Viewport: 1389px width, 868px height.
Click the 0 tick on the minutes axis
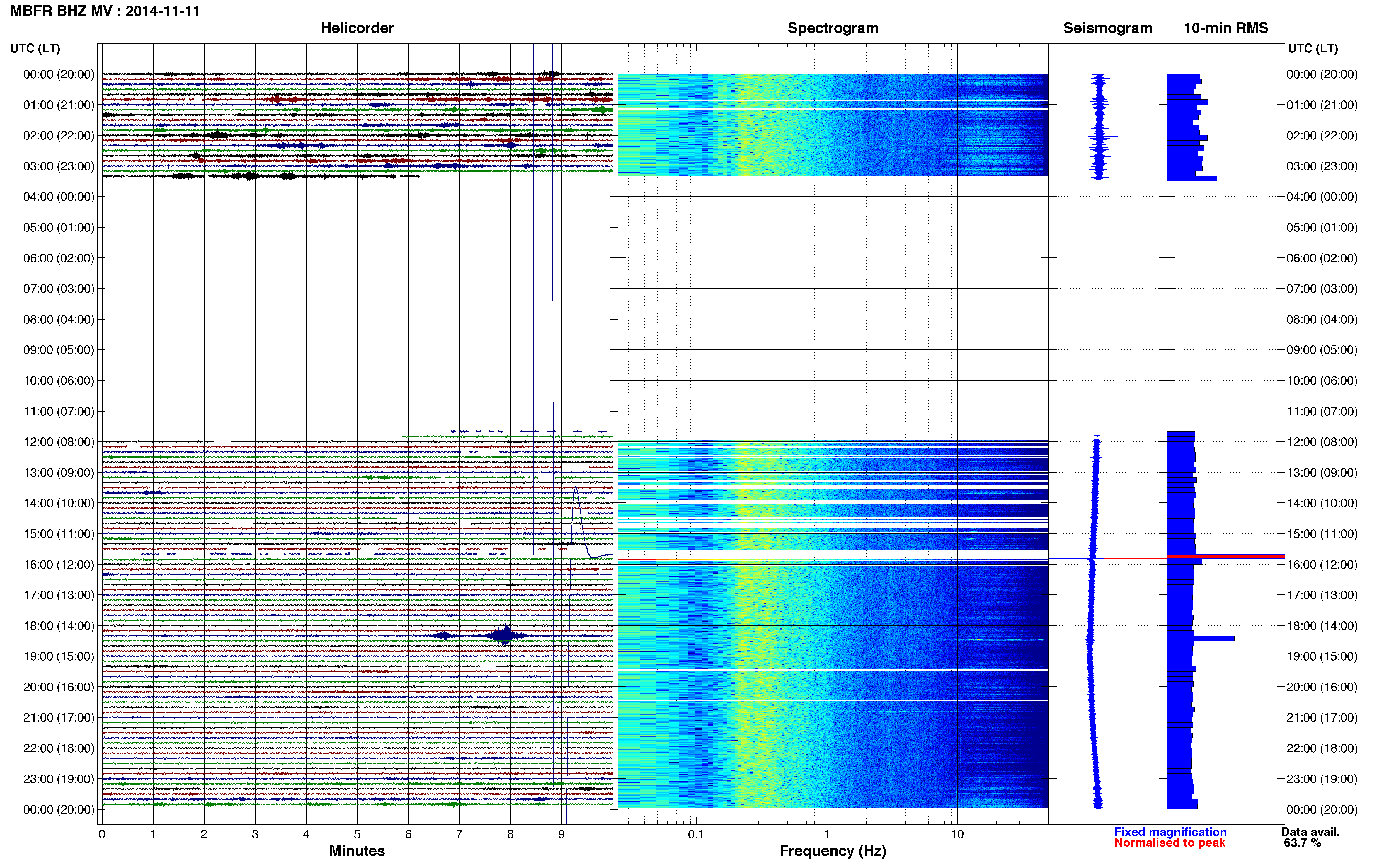point(102,834)
